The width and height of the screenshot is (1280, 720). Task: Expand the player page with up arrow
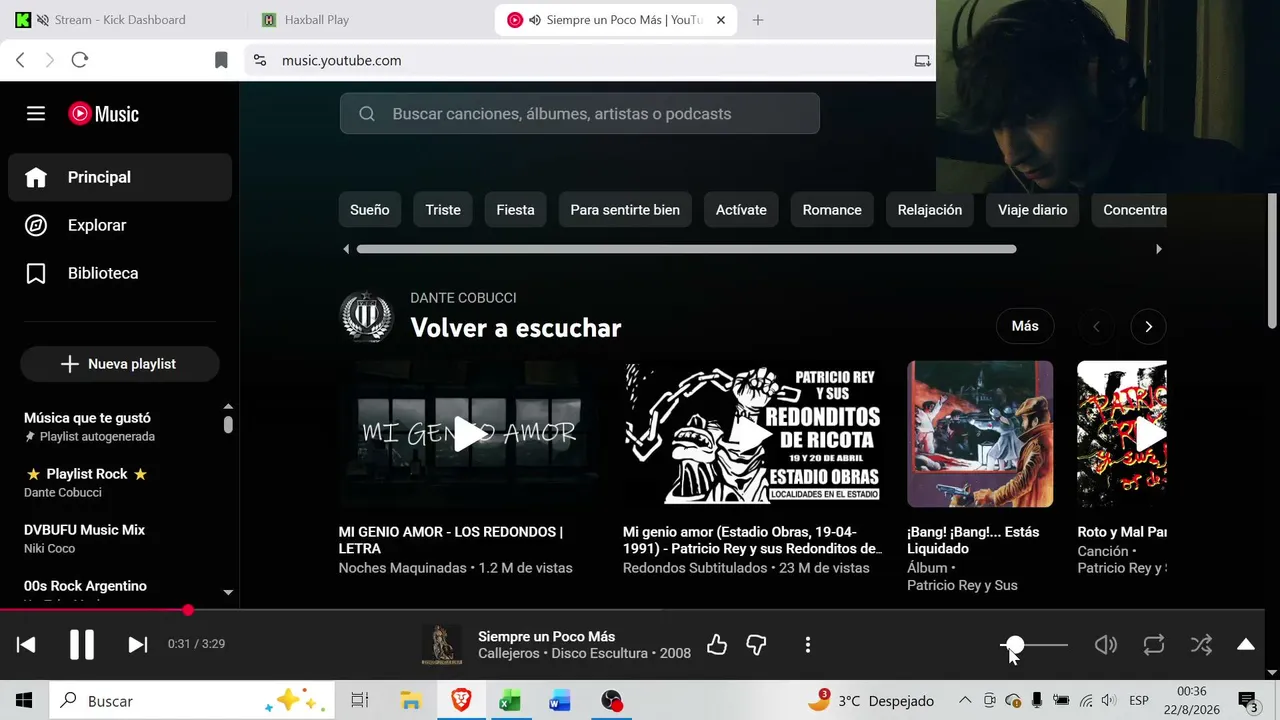pos(1246,645)
